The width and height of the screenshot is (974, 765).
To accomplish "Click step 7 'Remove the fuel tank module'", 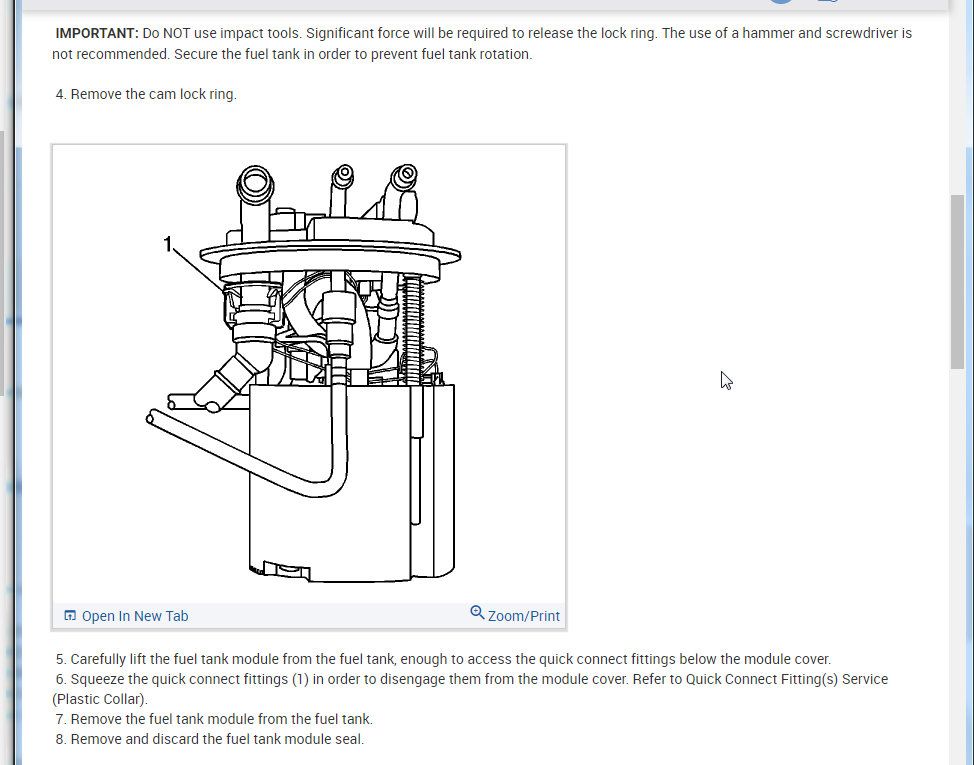I will [214, 719].
